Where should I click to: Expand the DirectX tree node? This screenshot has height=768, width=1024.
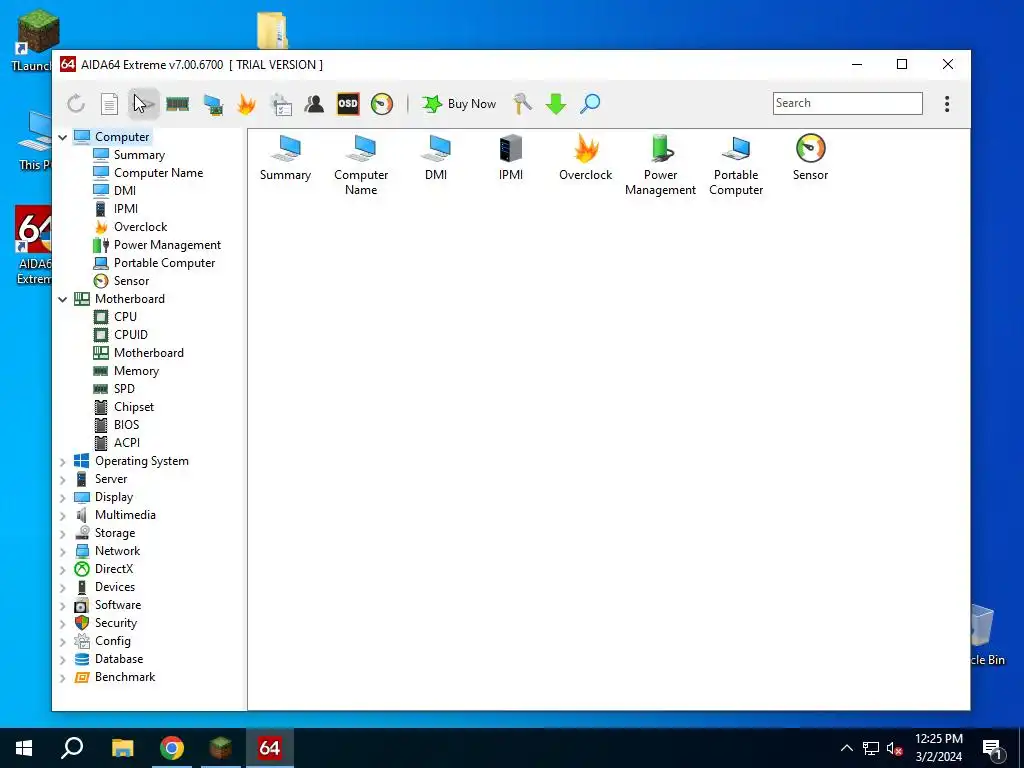click(x=63, y=569)
